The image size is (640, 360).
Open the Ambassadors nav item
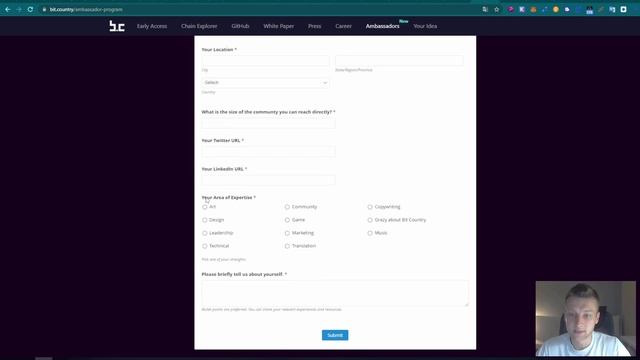click(382, 26)
